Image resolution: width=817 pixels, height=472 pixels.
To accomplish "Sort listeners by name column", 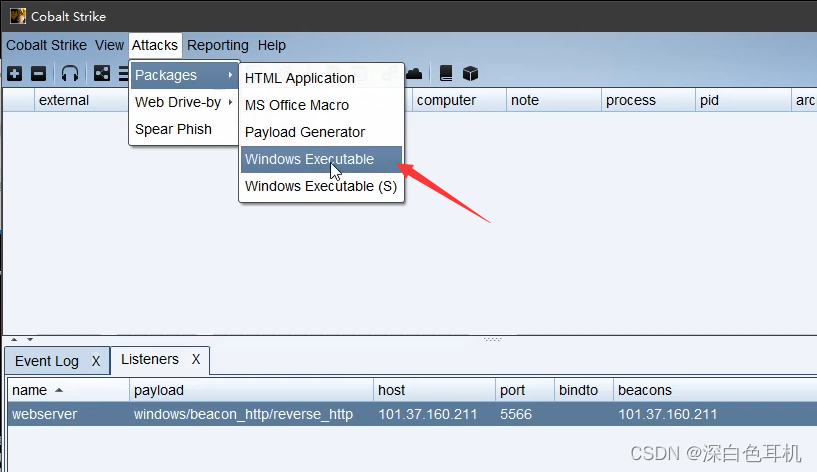I will pos(68,390).
